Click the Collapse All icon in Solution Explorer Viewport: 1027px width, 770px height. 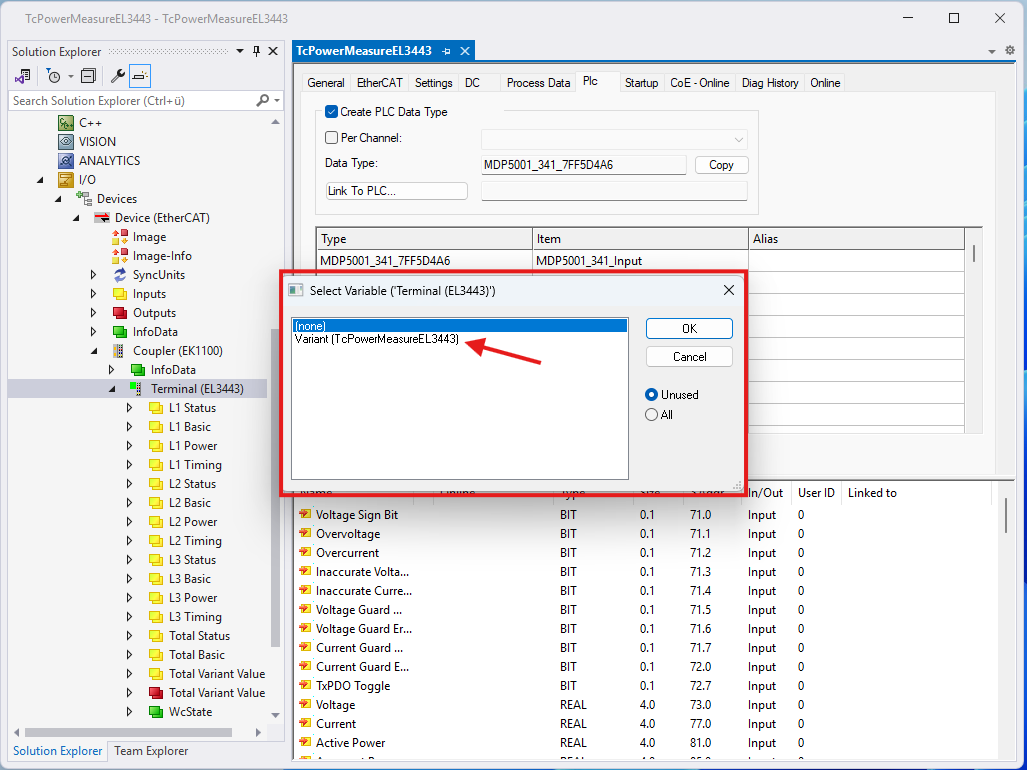[x=88, y=76]
